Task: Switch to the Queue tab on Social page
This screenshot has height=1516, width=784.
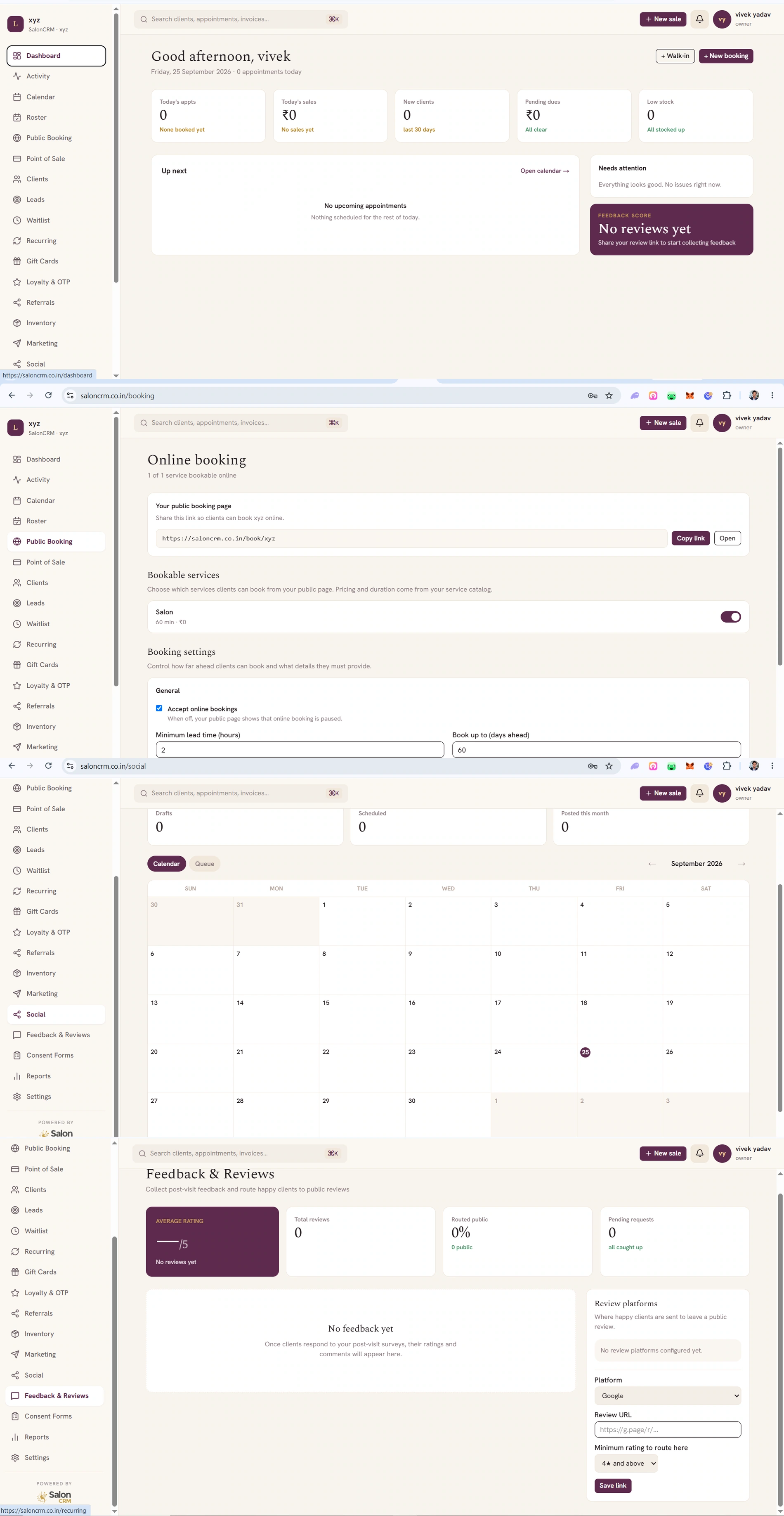Action: [x=205, y=863]
